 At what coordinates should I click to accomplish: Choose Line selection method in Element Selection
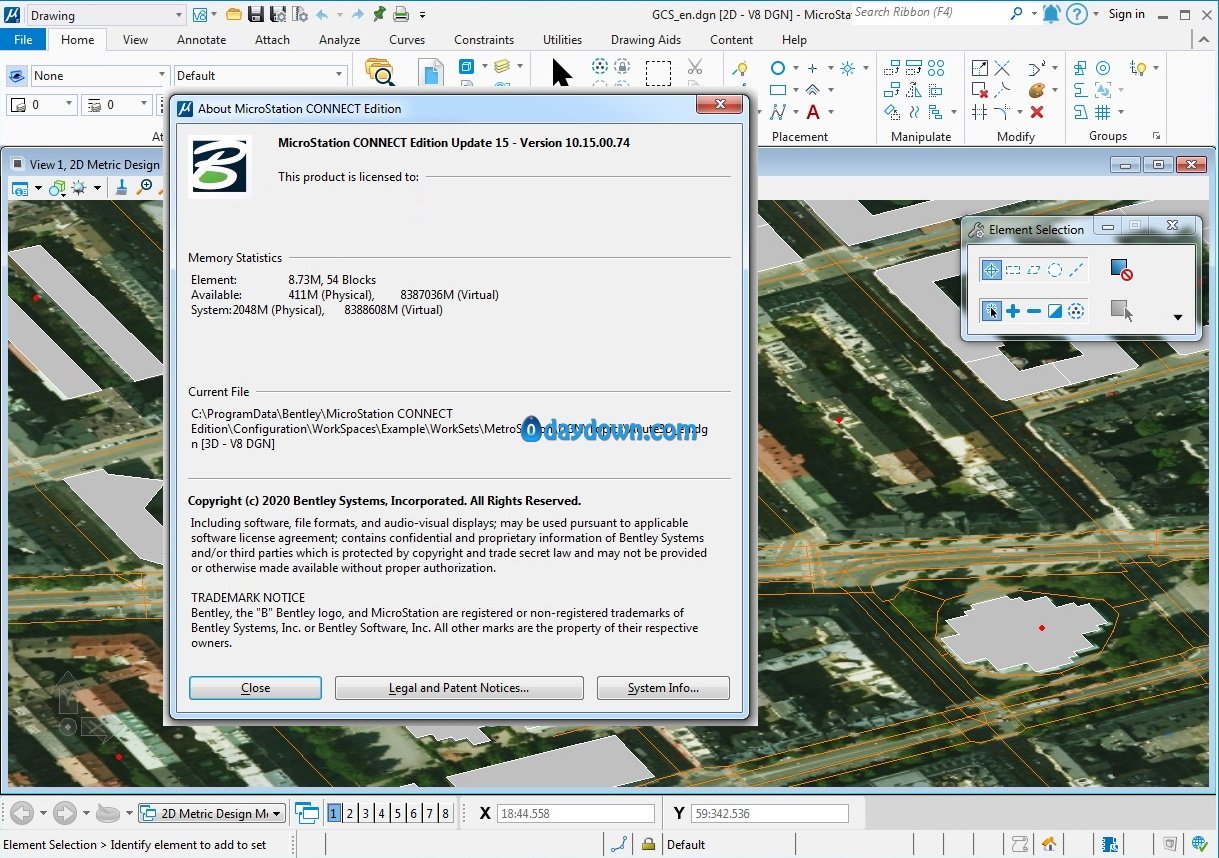pyautogui.click(x=1076, y=270)
